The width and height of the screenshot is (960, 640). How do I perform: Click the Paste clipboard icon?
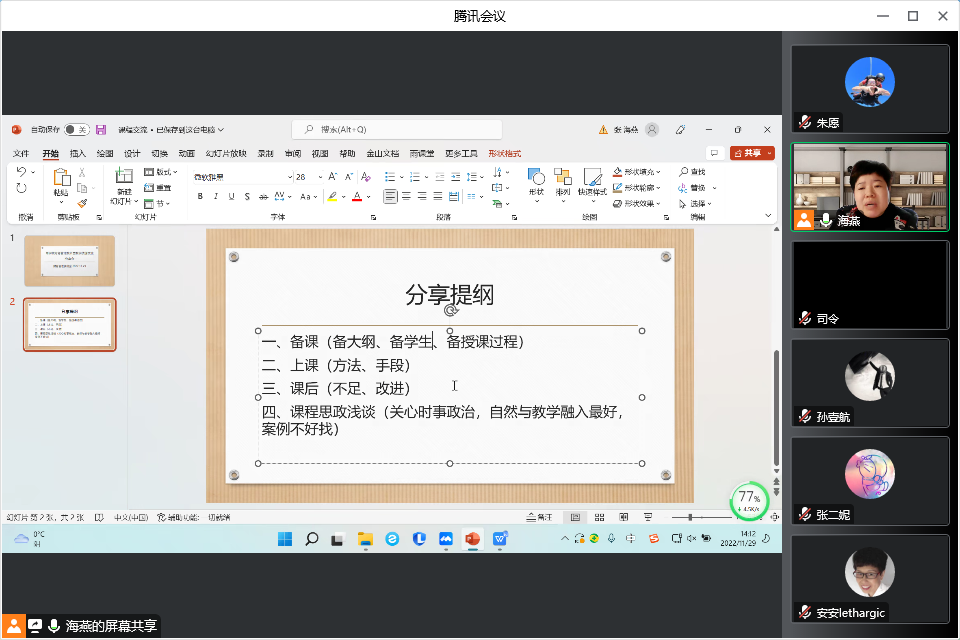tap(61, 179)
